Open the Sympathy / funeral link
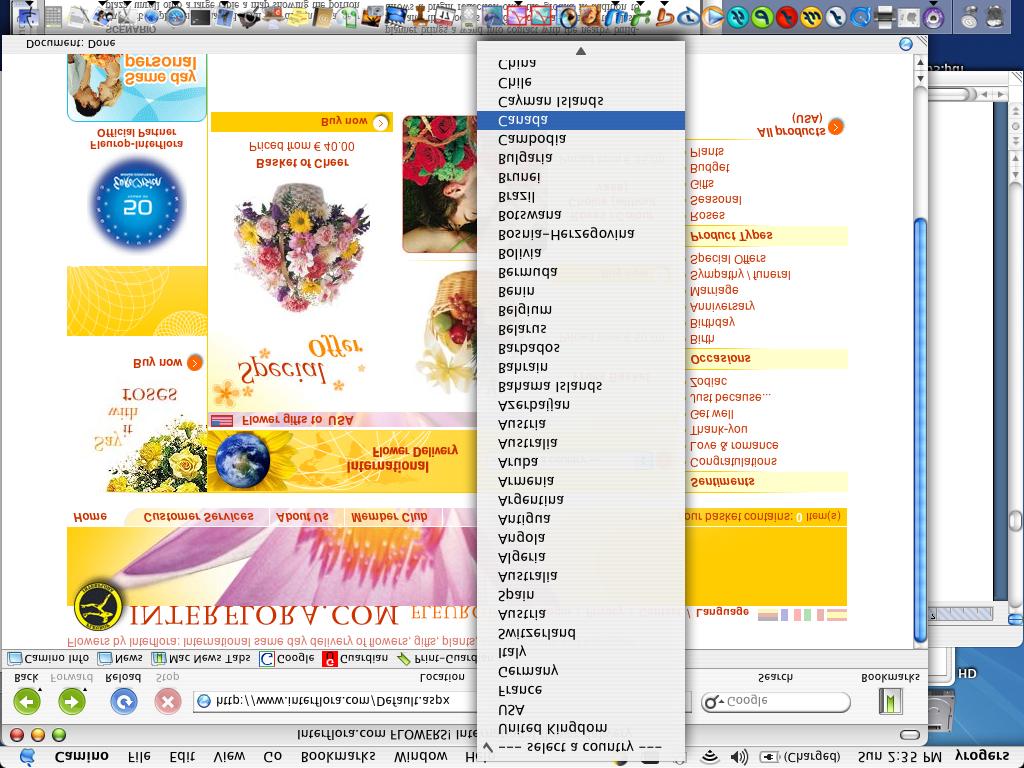Image resolution: width=1024 pixels, height=768 pixels. pos(740,274)
